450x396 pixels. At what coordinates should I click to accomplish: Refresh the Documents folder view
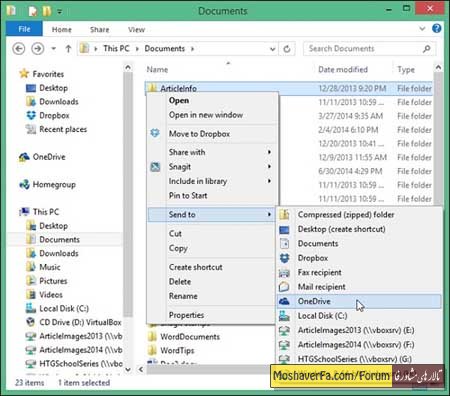point(287,49)
